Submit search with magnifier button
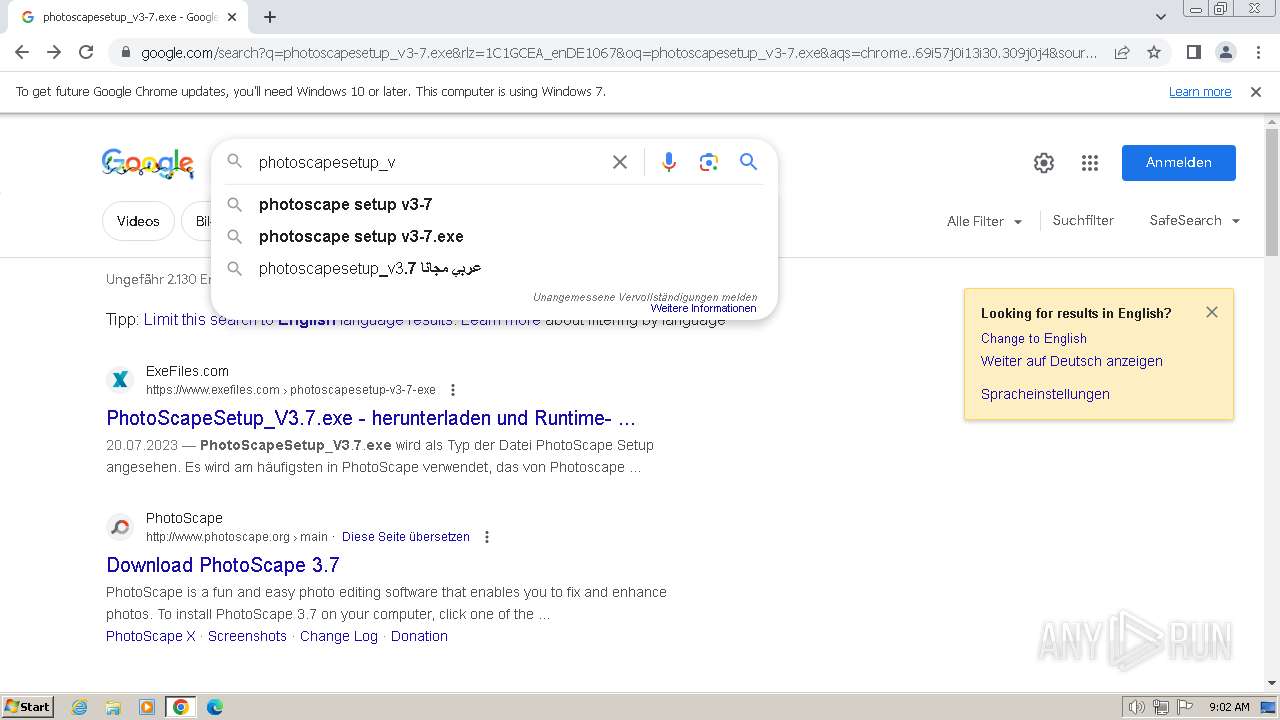Image resolution: width=1280 pixels, height=720 pixels. pyautogui.click(x=748, y=162)
